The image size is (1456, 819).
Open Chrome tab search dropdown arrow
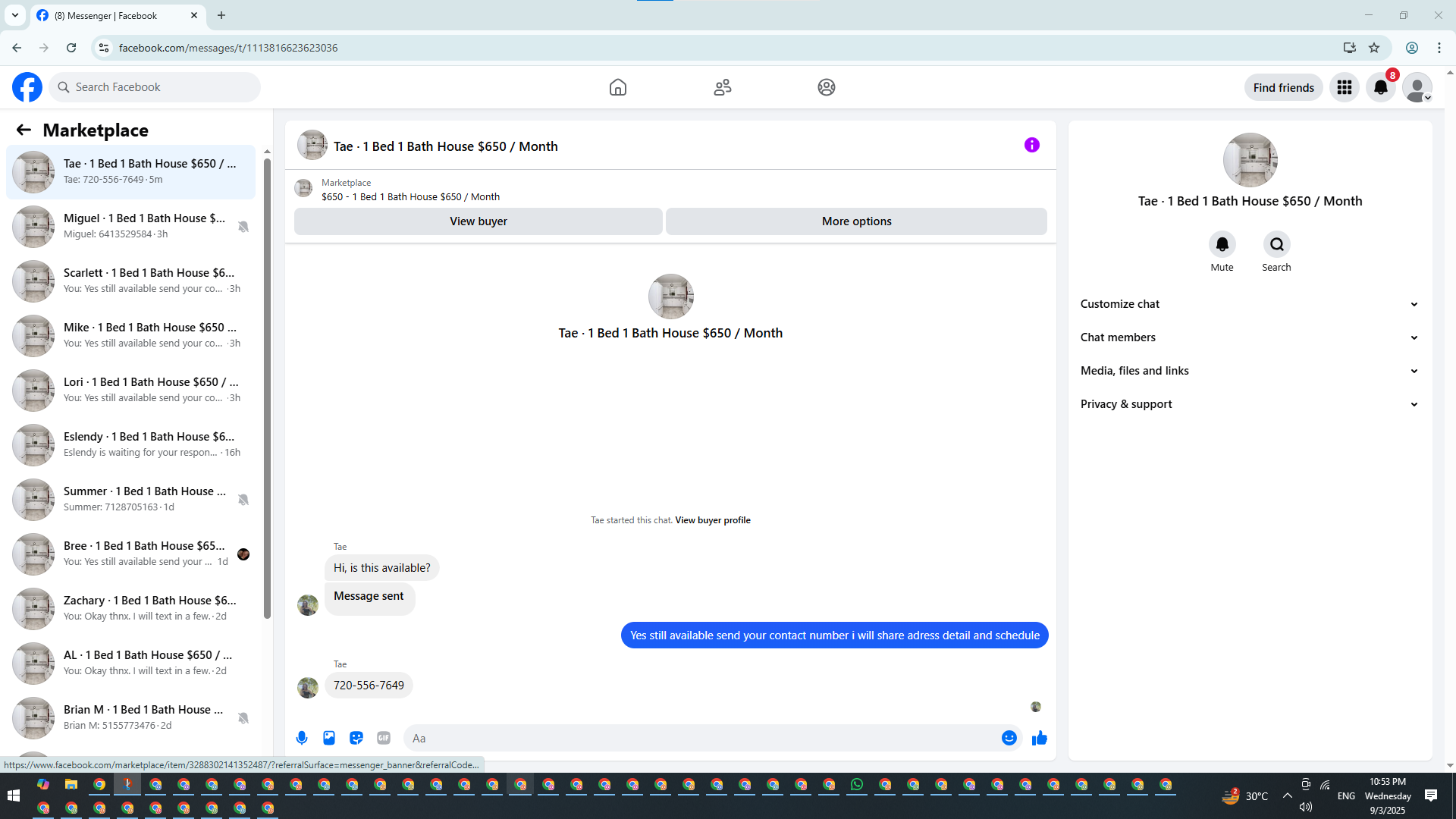pyautogui.click(x=14, y=15)
